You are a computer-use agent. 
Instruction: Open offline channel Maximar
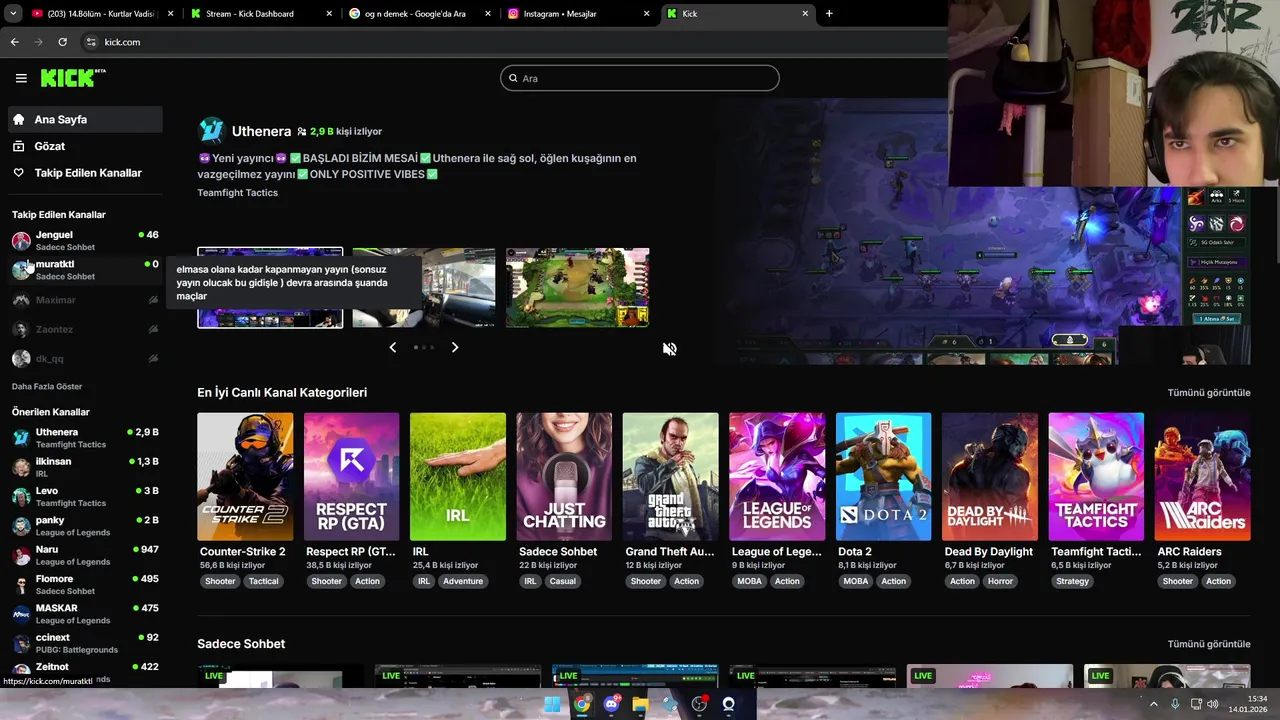[85, 300]
